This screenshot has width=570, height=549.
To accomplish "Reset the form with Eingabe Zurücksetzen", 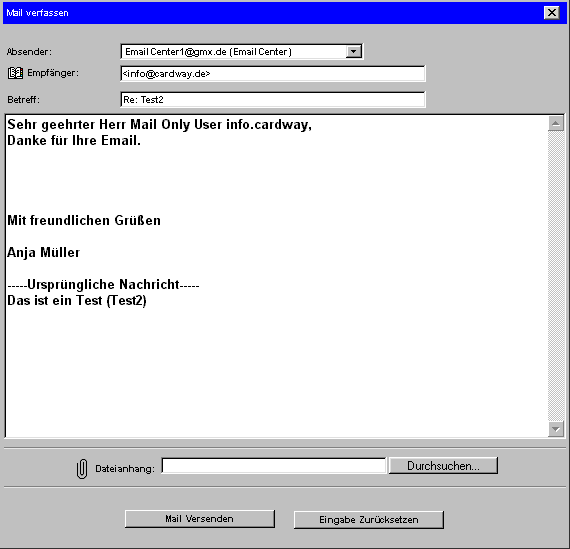I will pos(369,520).
